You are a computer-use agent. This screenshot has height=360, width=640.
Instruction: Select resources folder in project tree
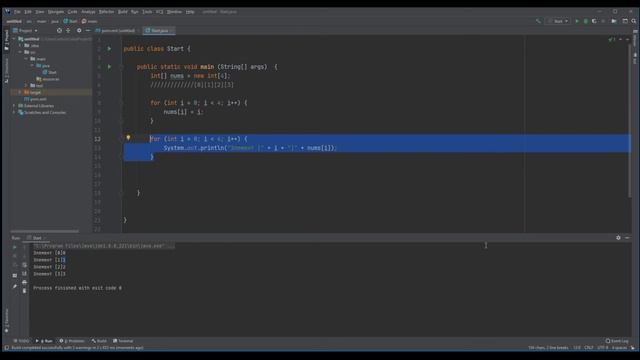click(48, 79)
